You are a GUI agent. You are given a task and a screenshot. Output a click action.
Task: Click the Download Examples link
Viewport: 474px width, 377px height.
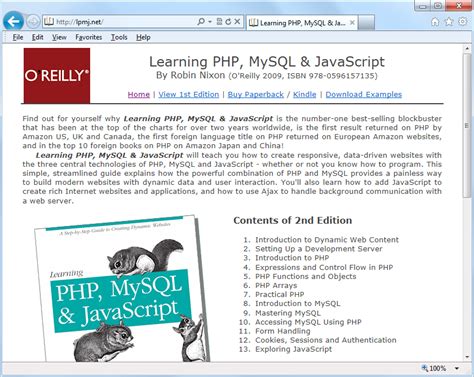[364, 94]
